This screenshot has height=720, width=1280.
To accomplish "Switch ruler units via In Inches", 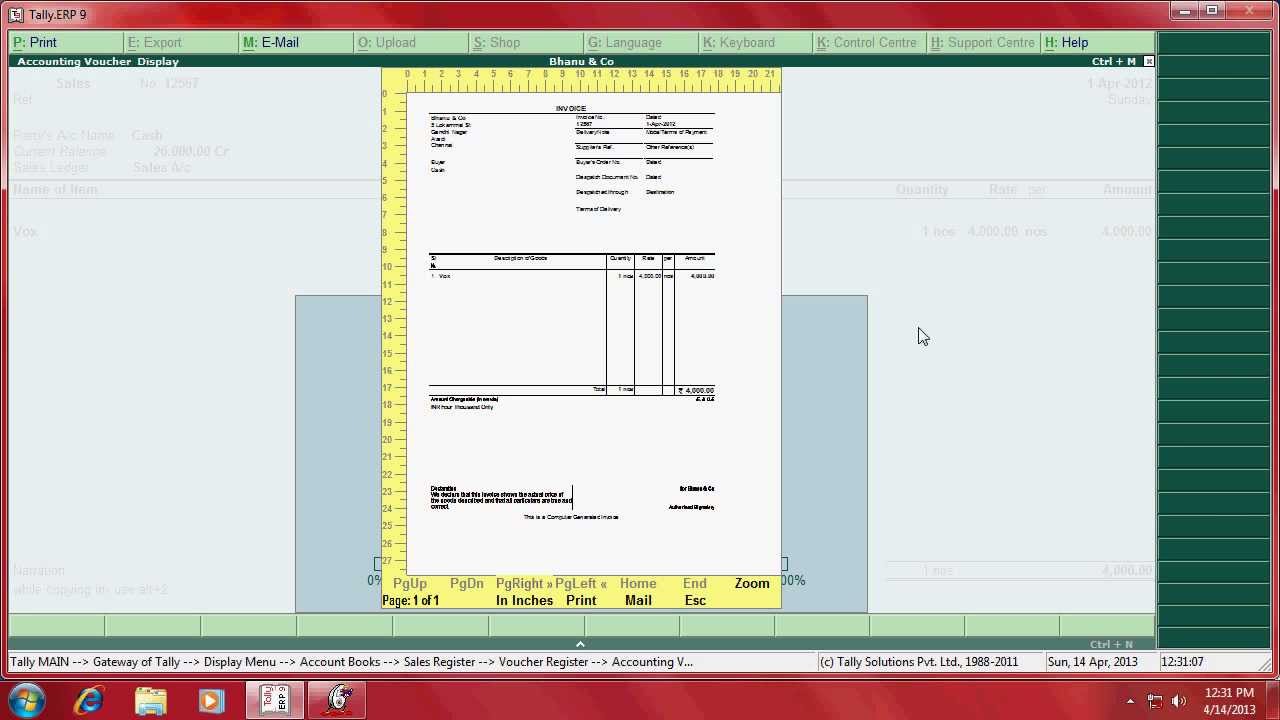I will click(x=524, y=601).
